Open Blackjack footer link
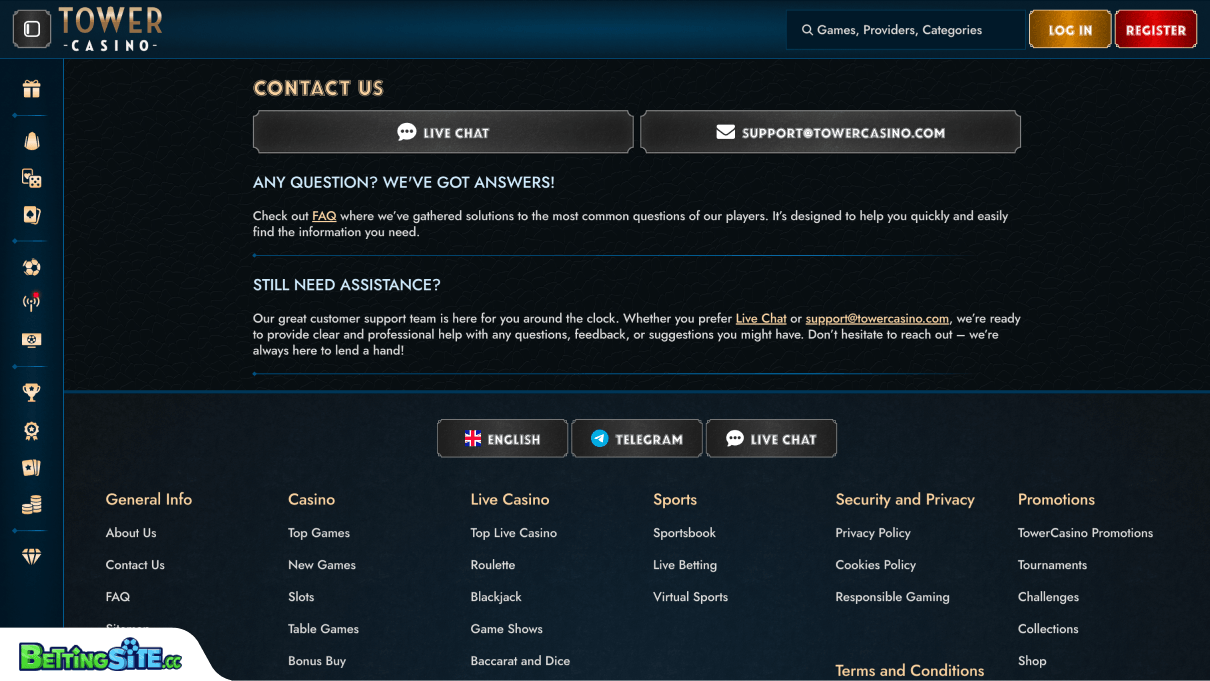 pyautogui.click(x=496, y=597)
